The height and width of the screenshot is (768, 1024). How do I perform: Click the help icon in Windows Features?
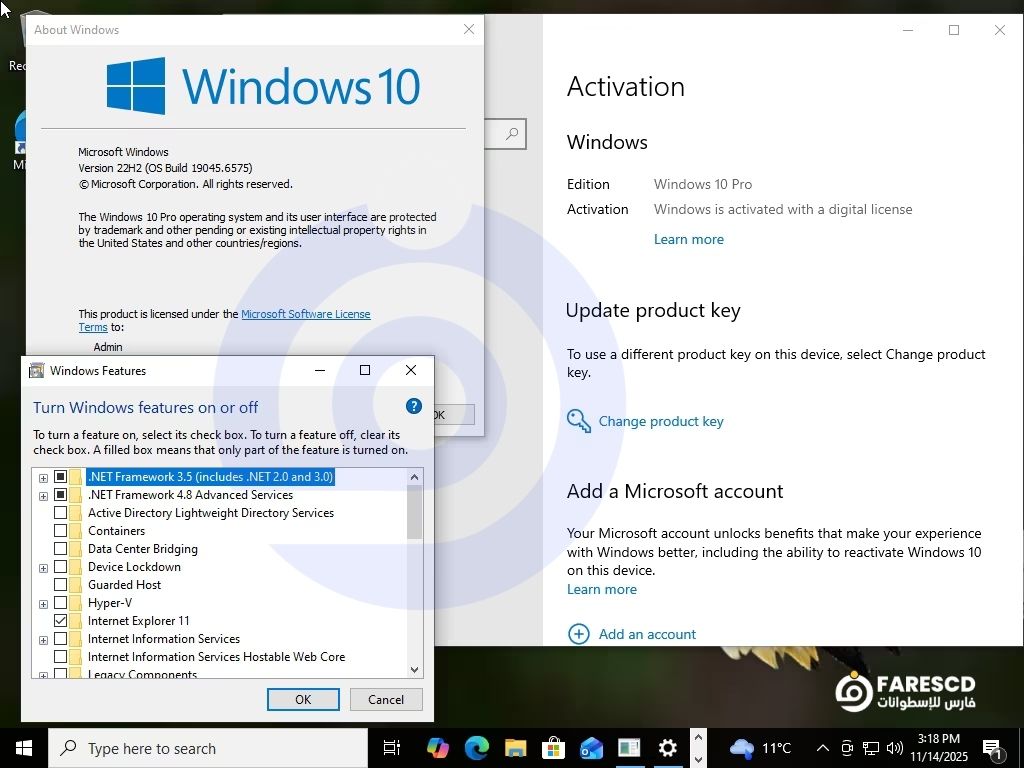[413, 407]
